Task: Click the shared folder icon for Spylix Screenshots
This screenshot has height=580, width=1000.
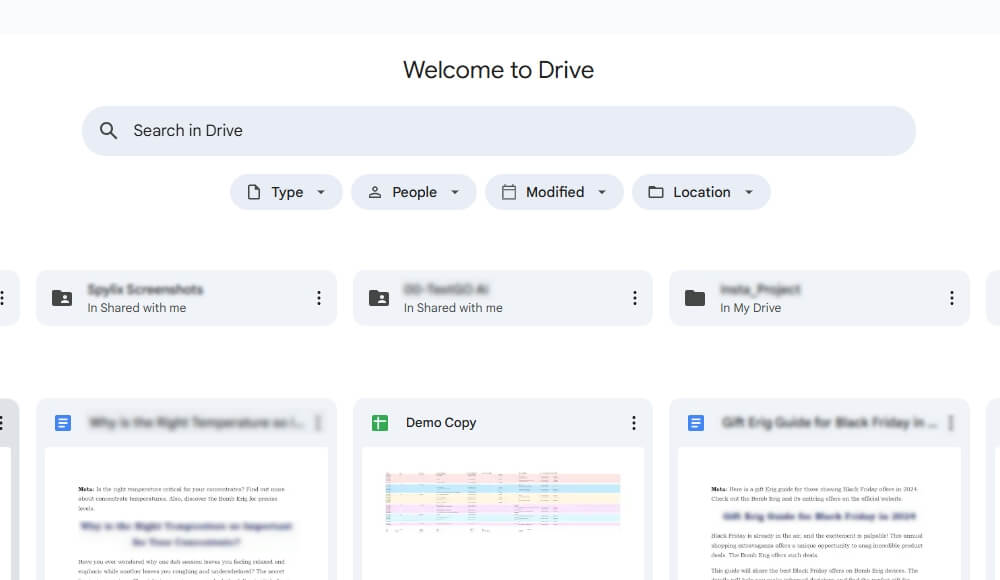Action: point(61,297)
